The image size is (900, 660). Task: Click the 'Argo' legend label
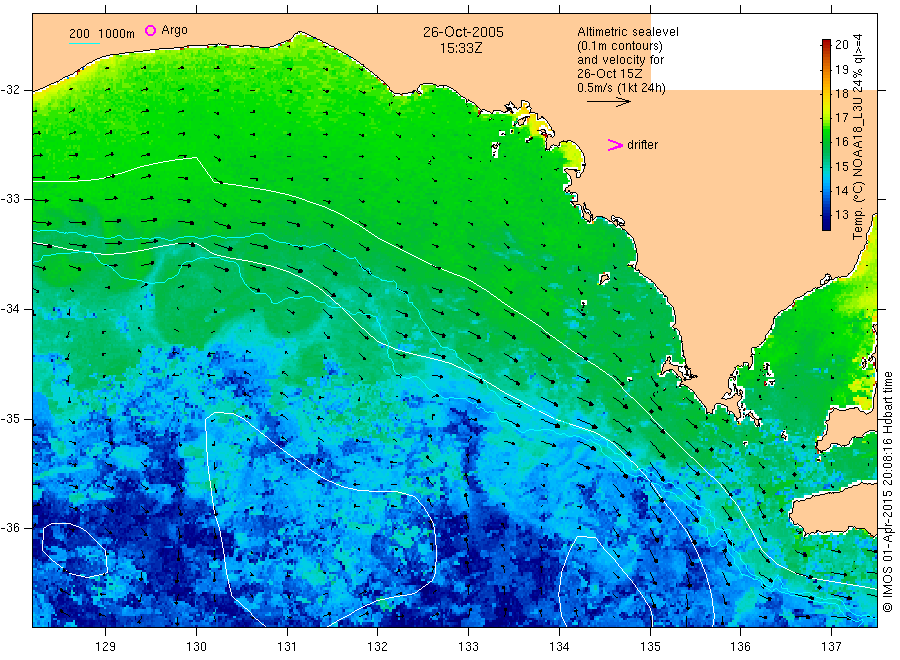(174, 30)
